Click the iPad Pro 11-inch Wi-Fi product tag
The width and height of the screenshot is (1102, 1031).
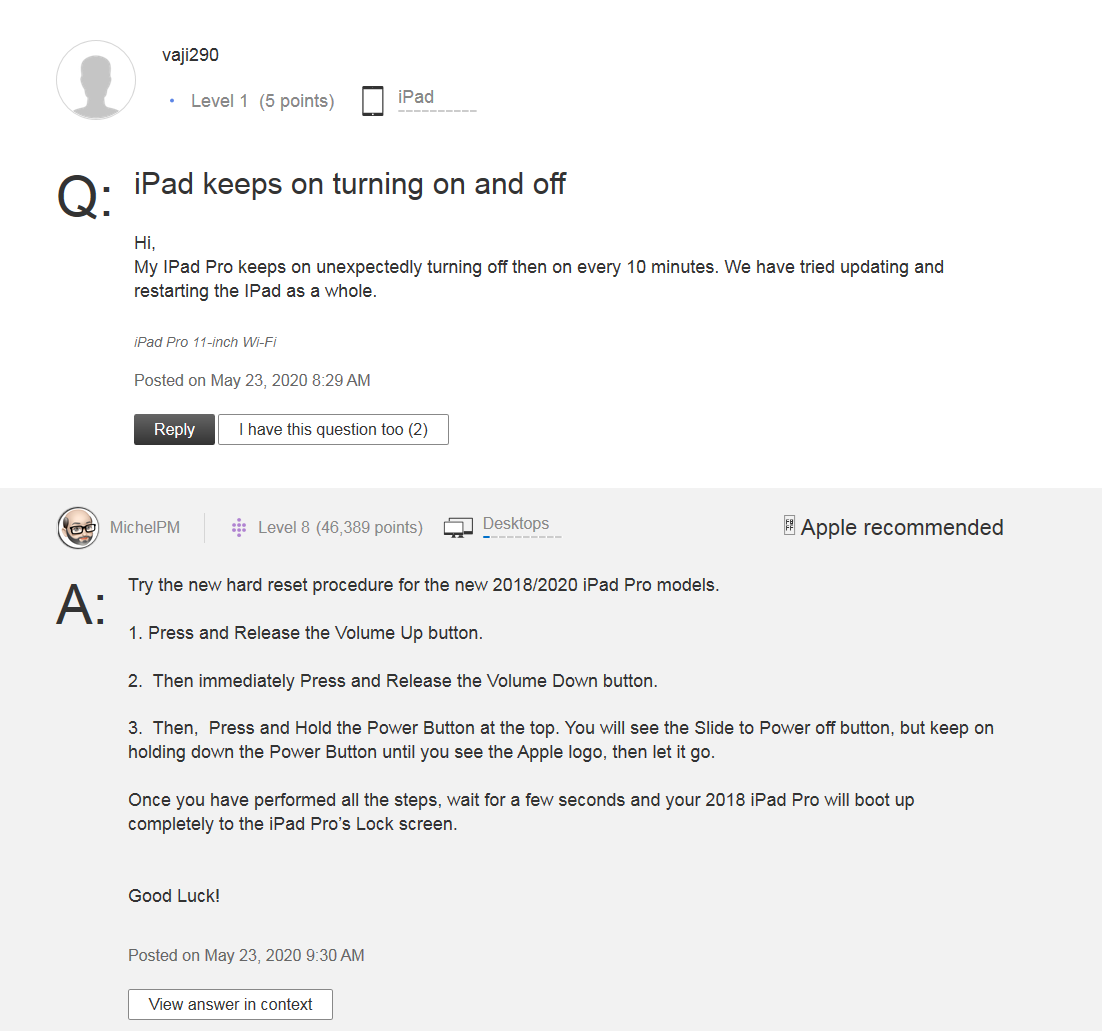tap(205, 342)
